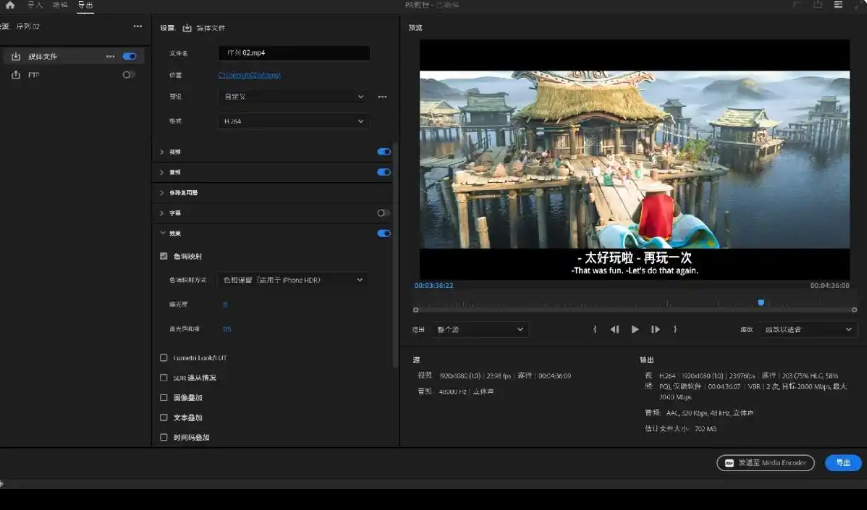Image resolution: width=867 pixels, height=510 pixels.
Task: Set the out point bracket marker
Action: pos(675,329)
